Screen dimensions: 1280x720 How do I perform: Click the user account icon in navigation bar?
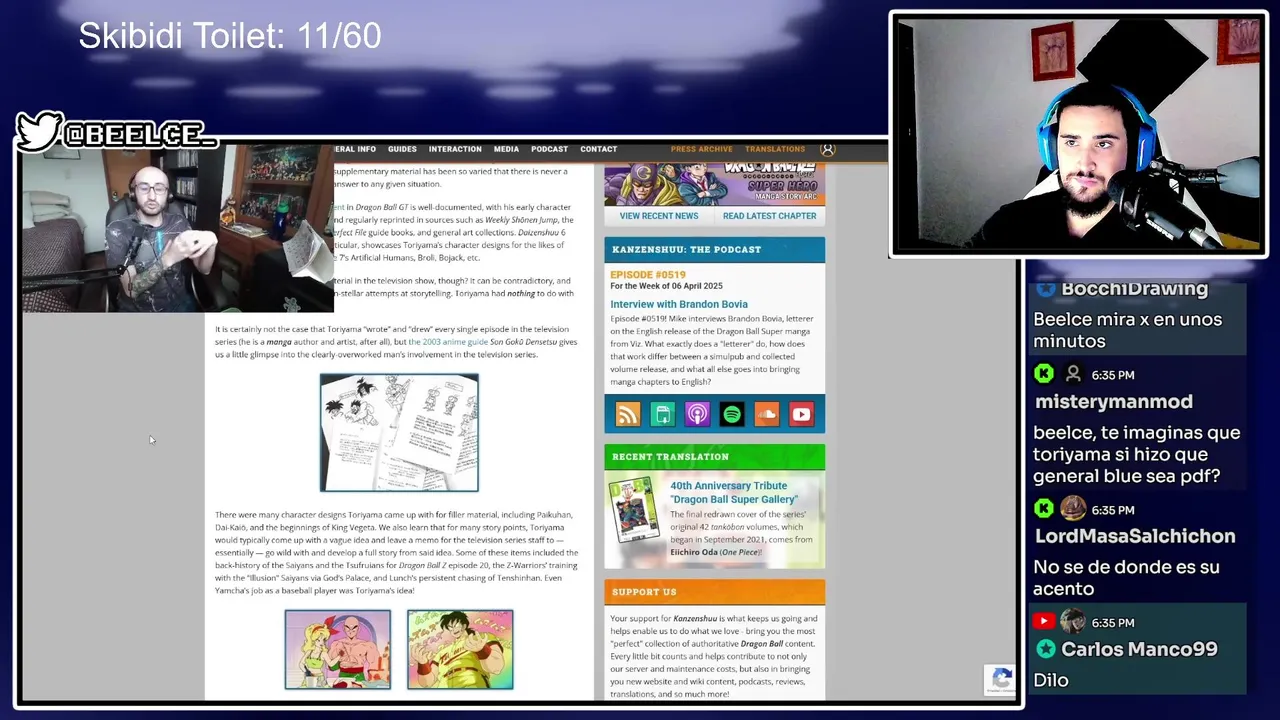click(828, 149)
